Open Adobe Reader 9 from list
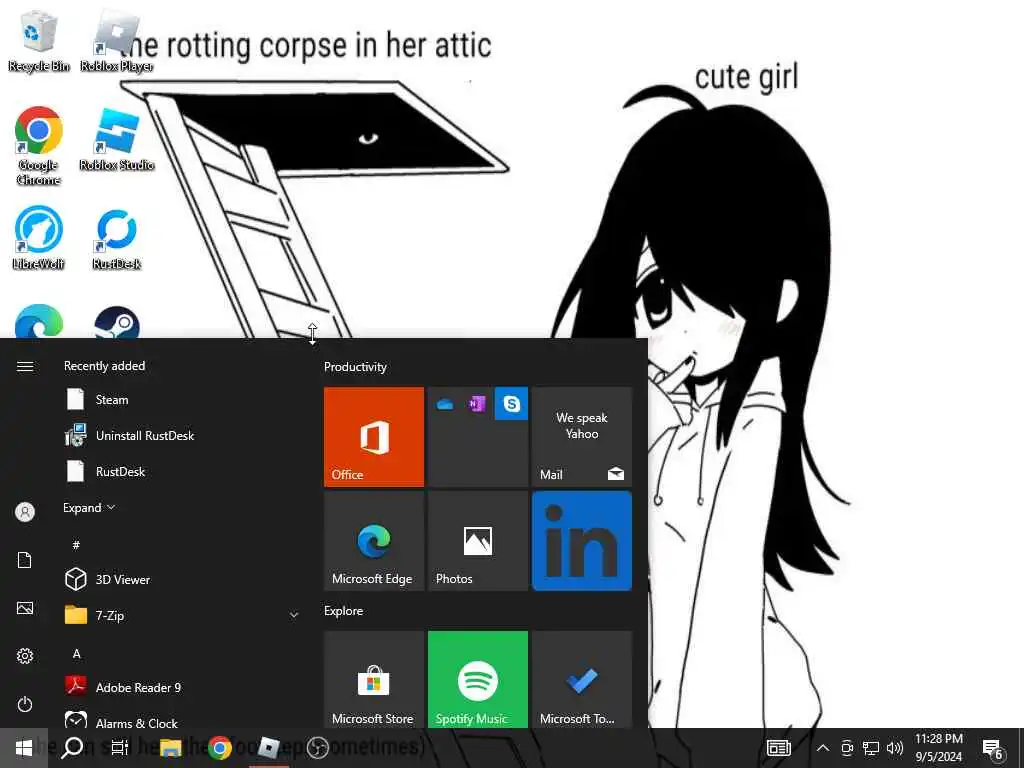Image resolution: width=1024 pixels, height=768 pixels. point(183,687)
